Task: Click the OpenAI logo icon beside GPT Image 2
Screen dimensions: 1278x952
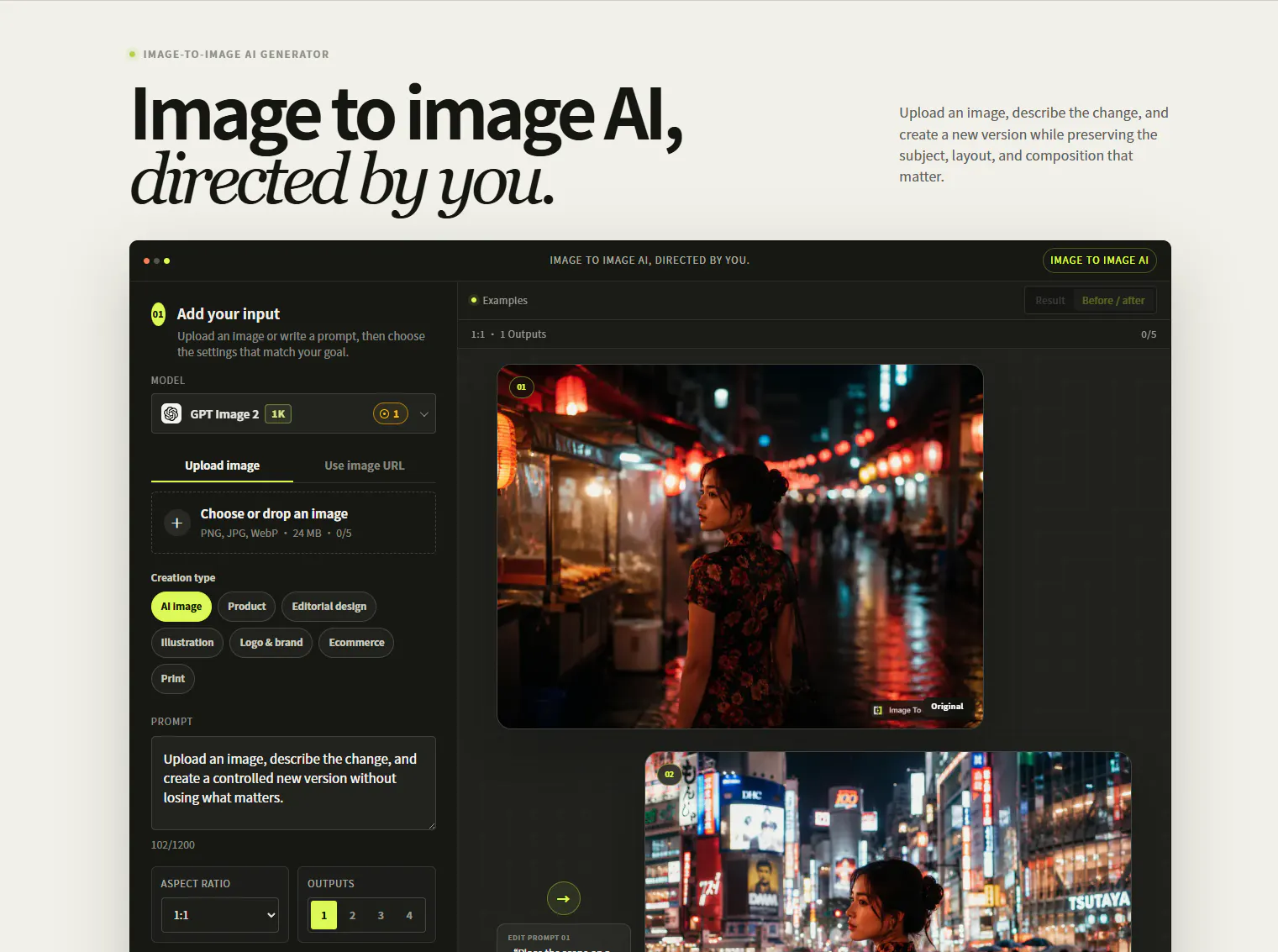Action: pos(171,413)
